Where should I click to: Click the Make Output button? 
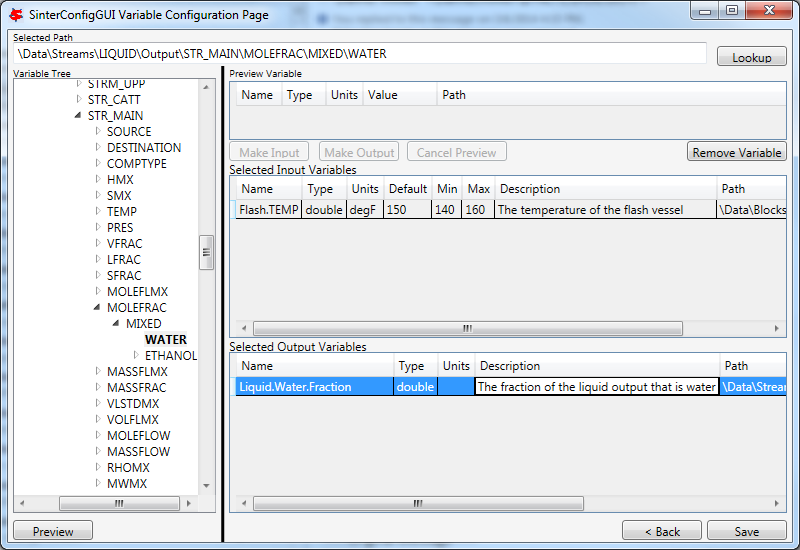tap(359, 153)
